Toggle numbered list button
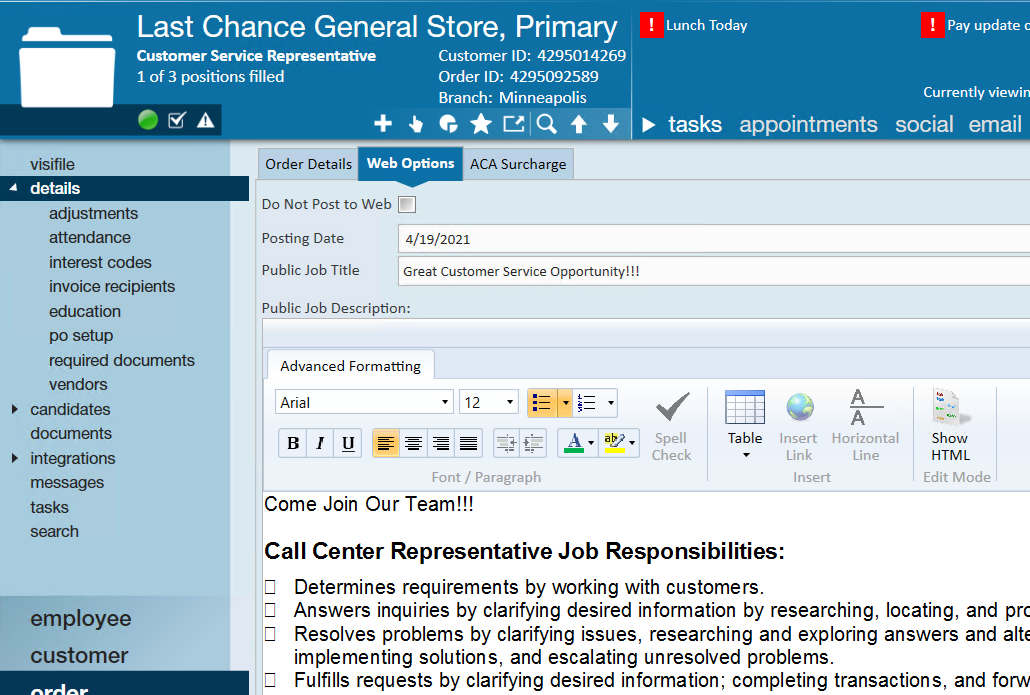 point(587,403)
